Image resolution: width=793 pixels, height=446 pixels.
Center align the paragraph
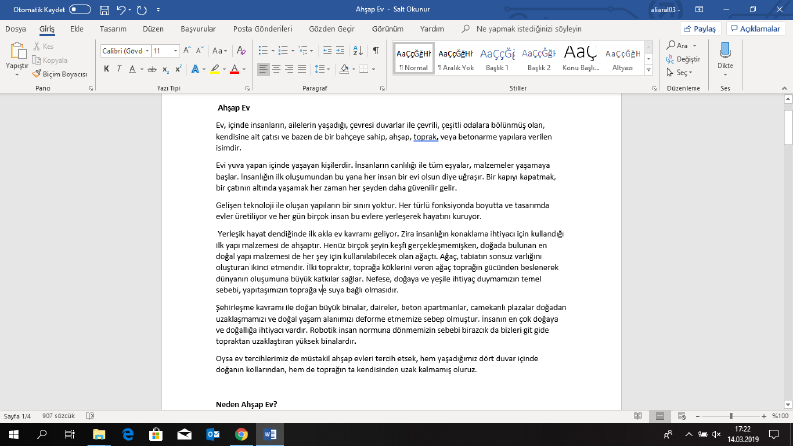coord(276,69)
